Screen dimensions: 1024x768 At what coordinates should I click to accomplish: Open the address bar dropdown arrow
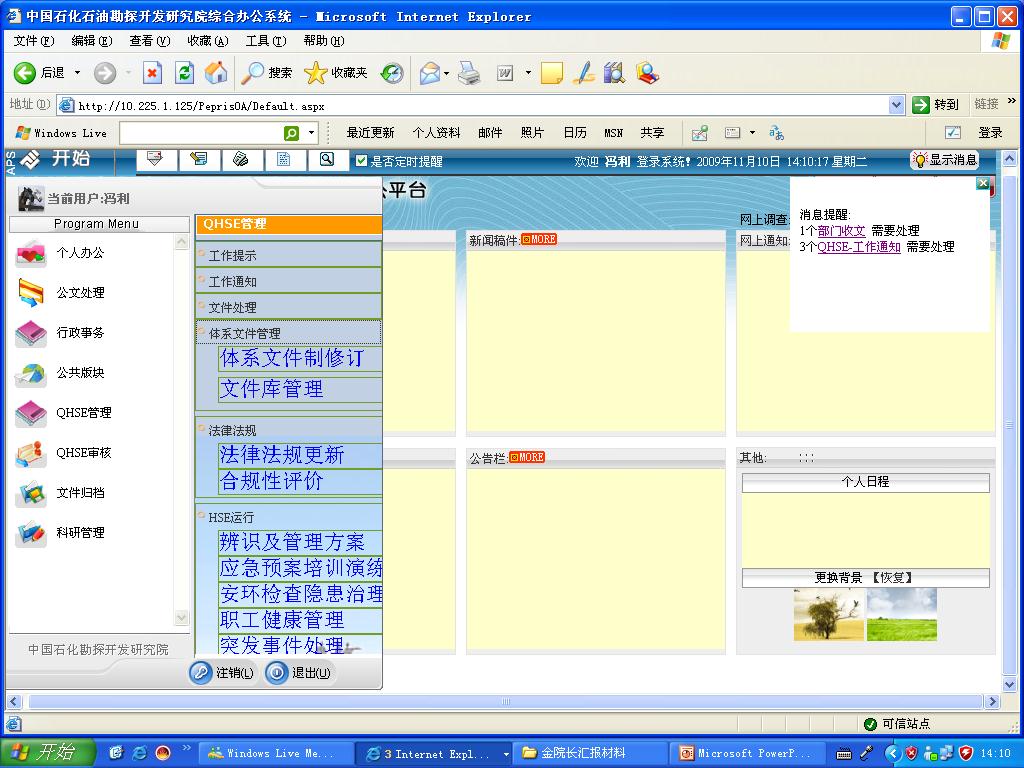pos(896,105)
